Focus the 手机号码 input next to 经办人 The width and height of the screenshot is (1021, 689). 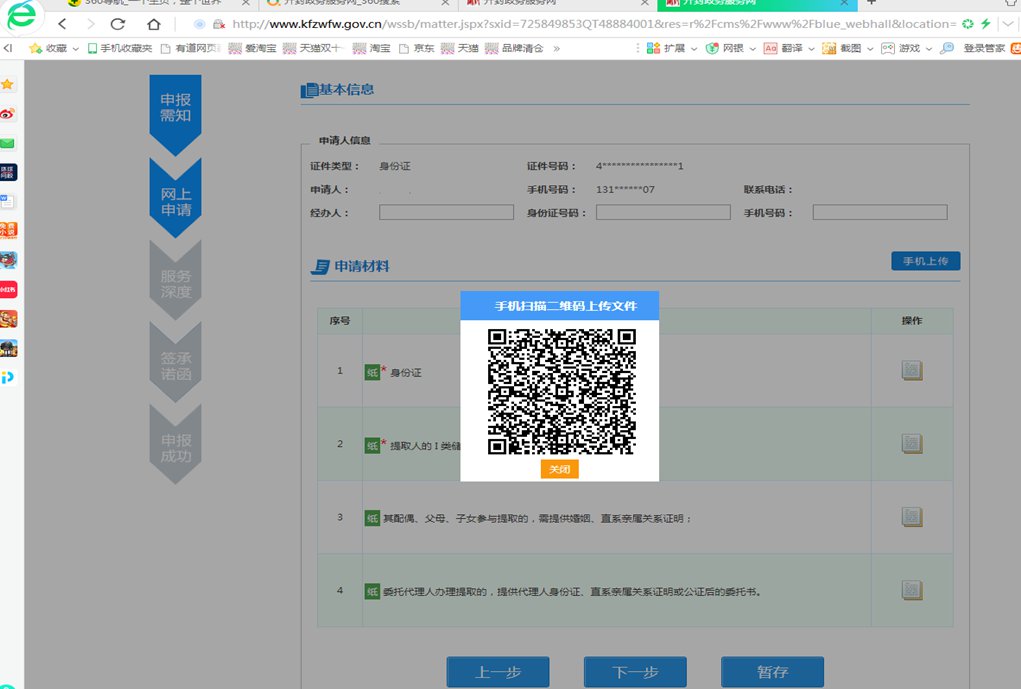point(880,212)
